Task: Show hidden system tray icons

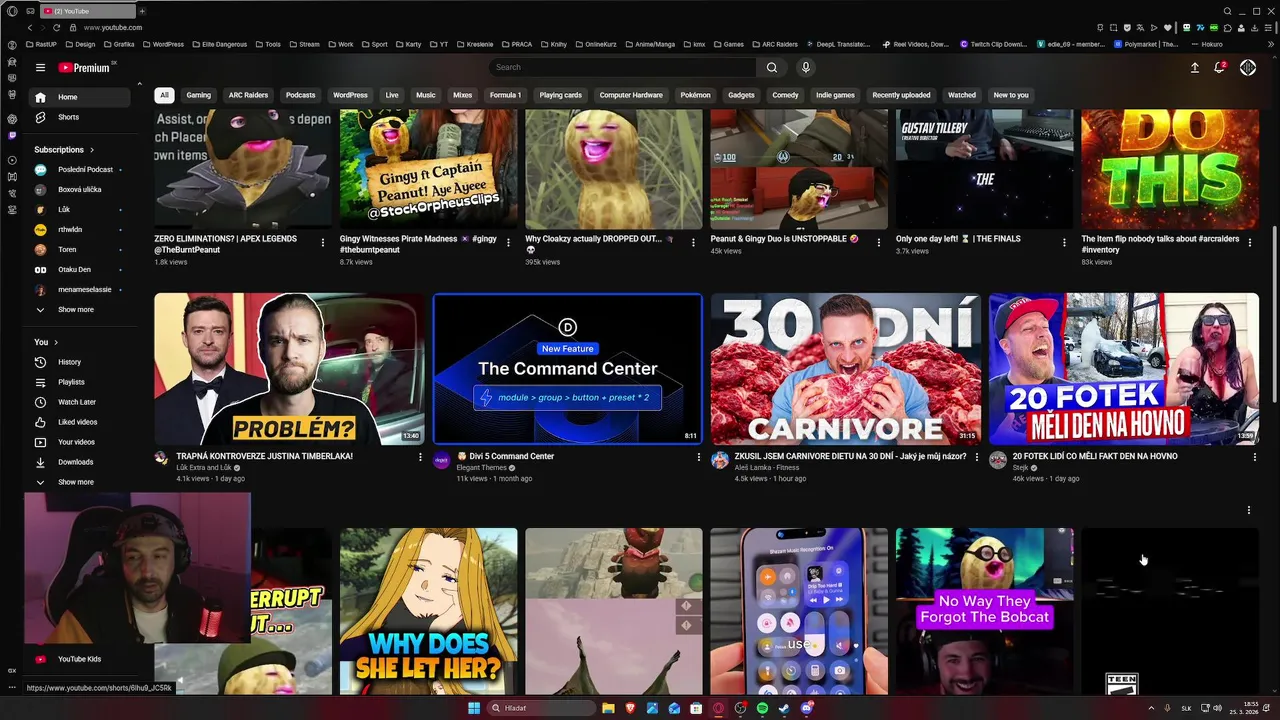Action: (1151, 708)
